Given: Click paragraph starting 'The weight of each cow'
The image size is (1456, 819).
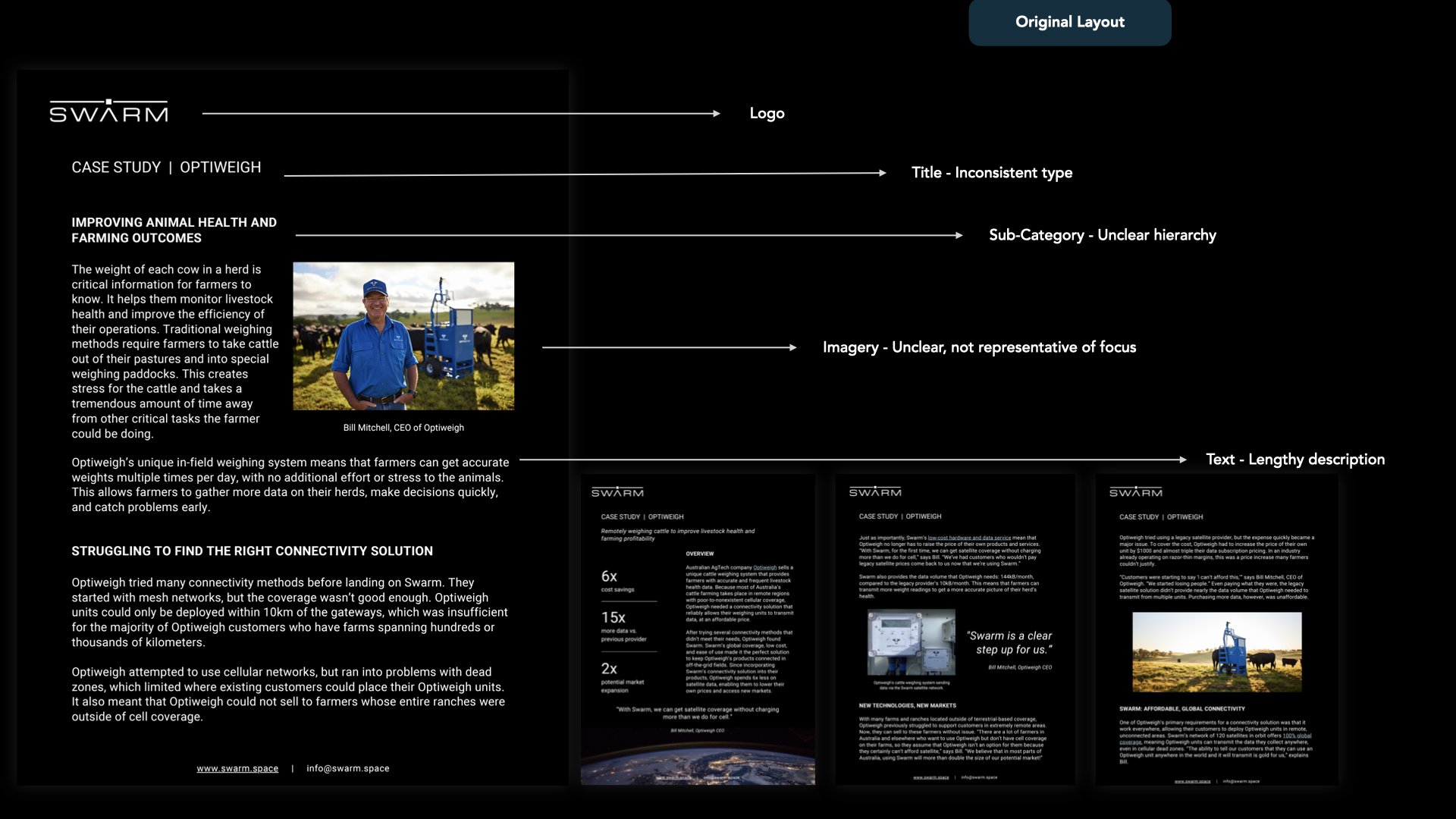Looking at the screenshot, I should pyautogui.click(x=175, y=351).
